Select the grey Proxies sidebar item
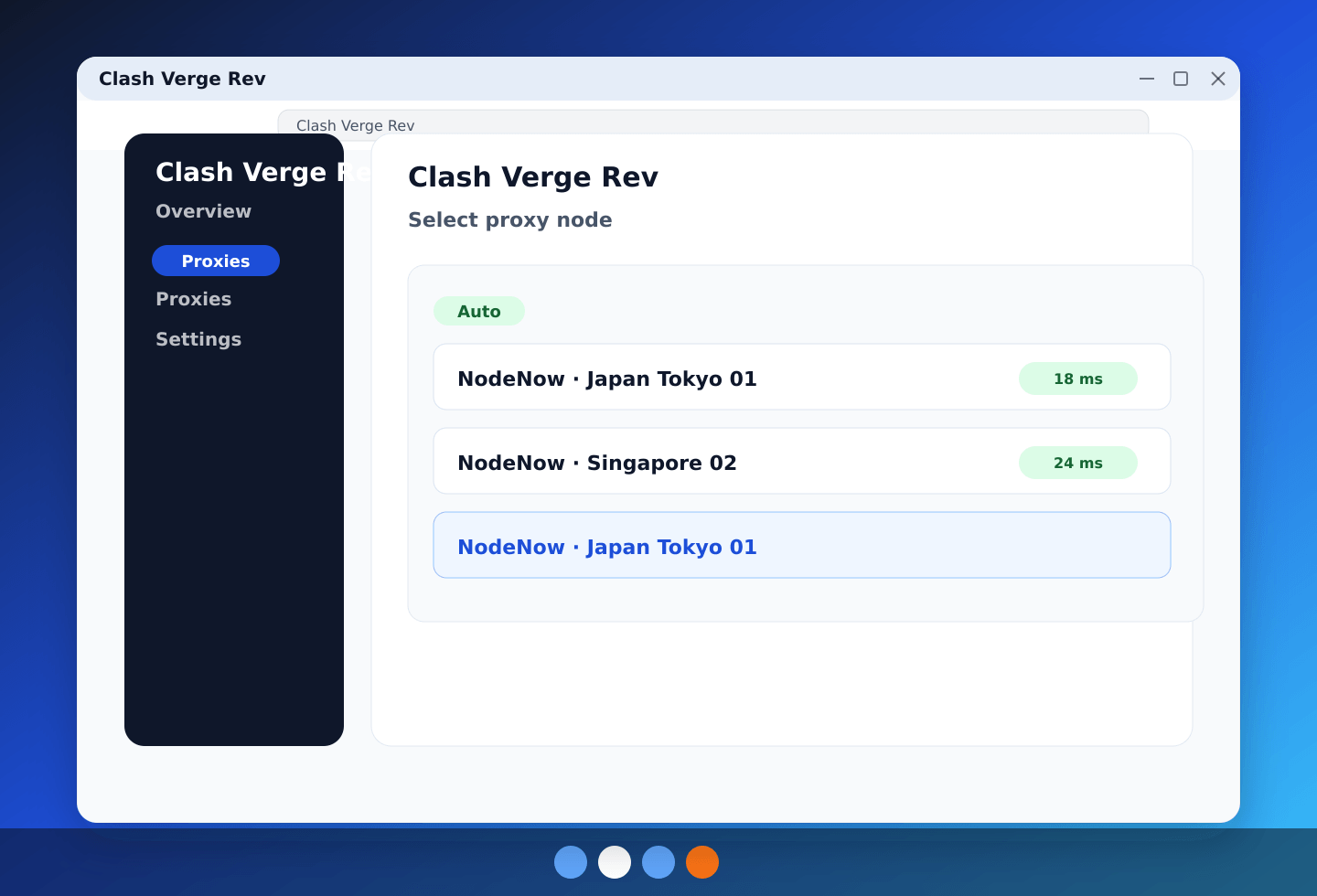1317x896 pixels. point(193,299)
